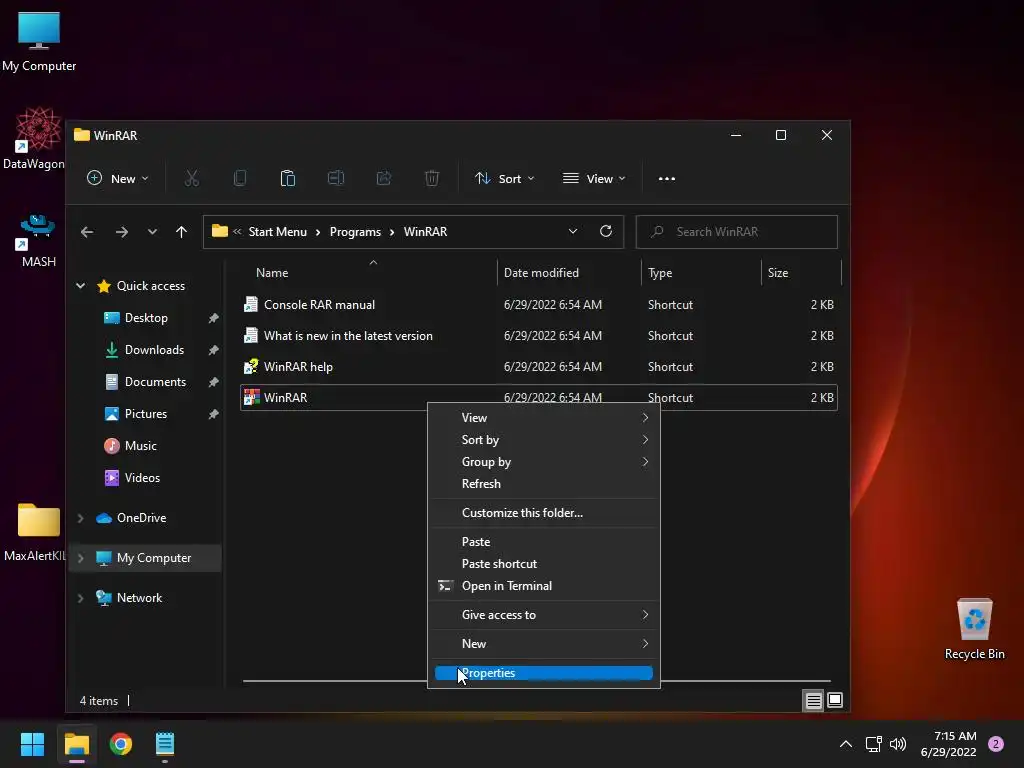Screen dimensions: 1024x768
Task: Expand the OneDrive tree node
Action: tap(80, 518)
